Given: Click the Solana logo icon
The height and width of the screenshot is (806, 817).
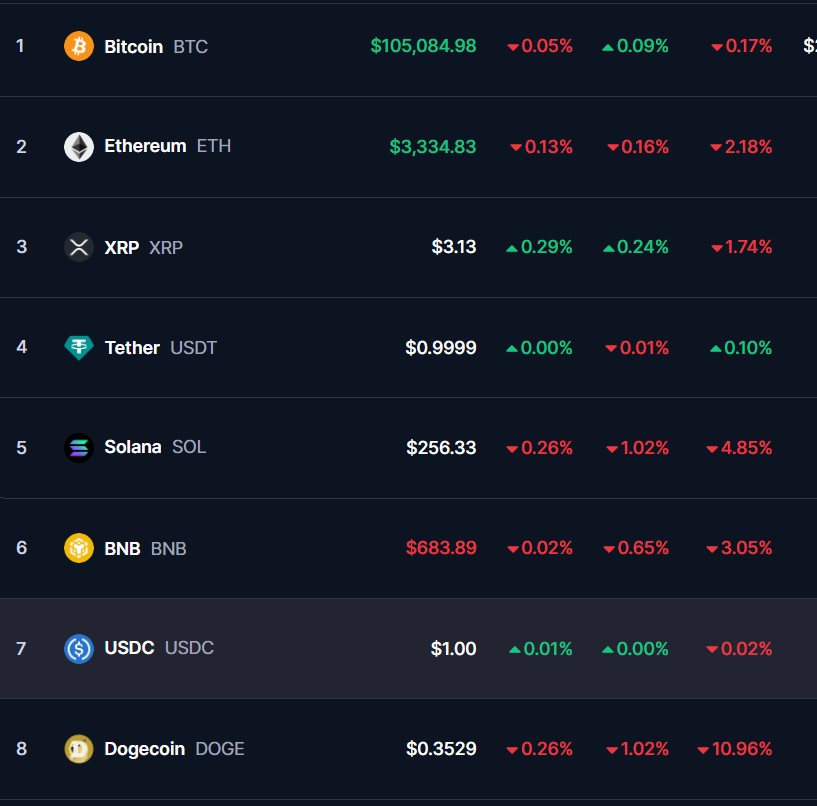Looking at the screenshot, I should click(x=79, y=447).
